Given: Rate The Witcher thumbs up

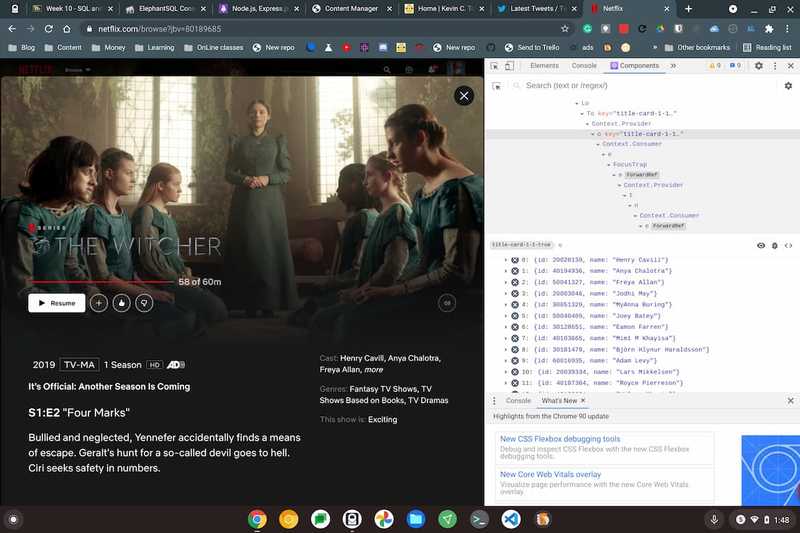Looking at the screenshot, I should click(x=121, y=303).
